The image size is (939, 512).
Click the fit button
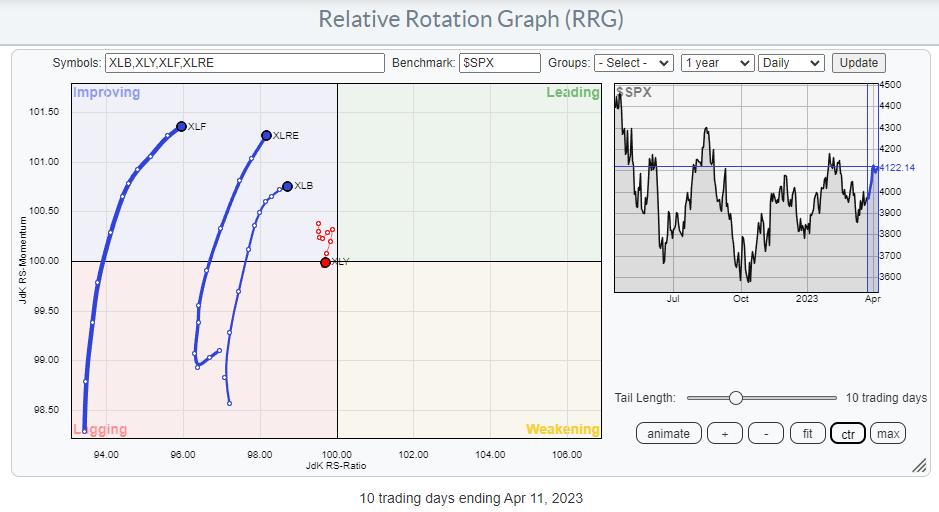point(807,433)
